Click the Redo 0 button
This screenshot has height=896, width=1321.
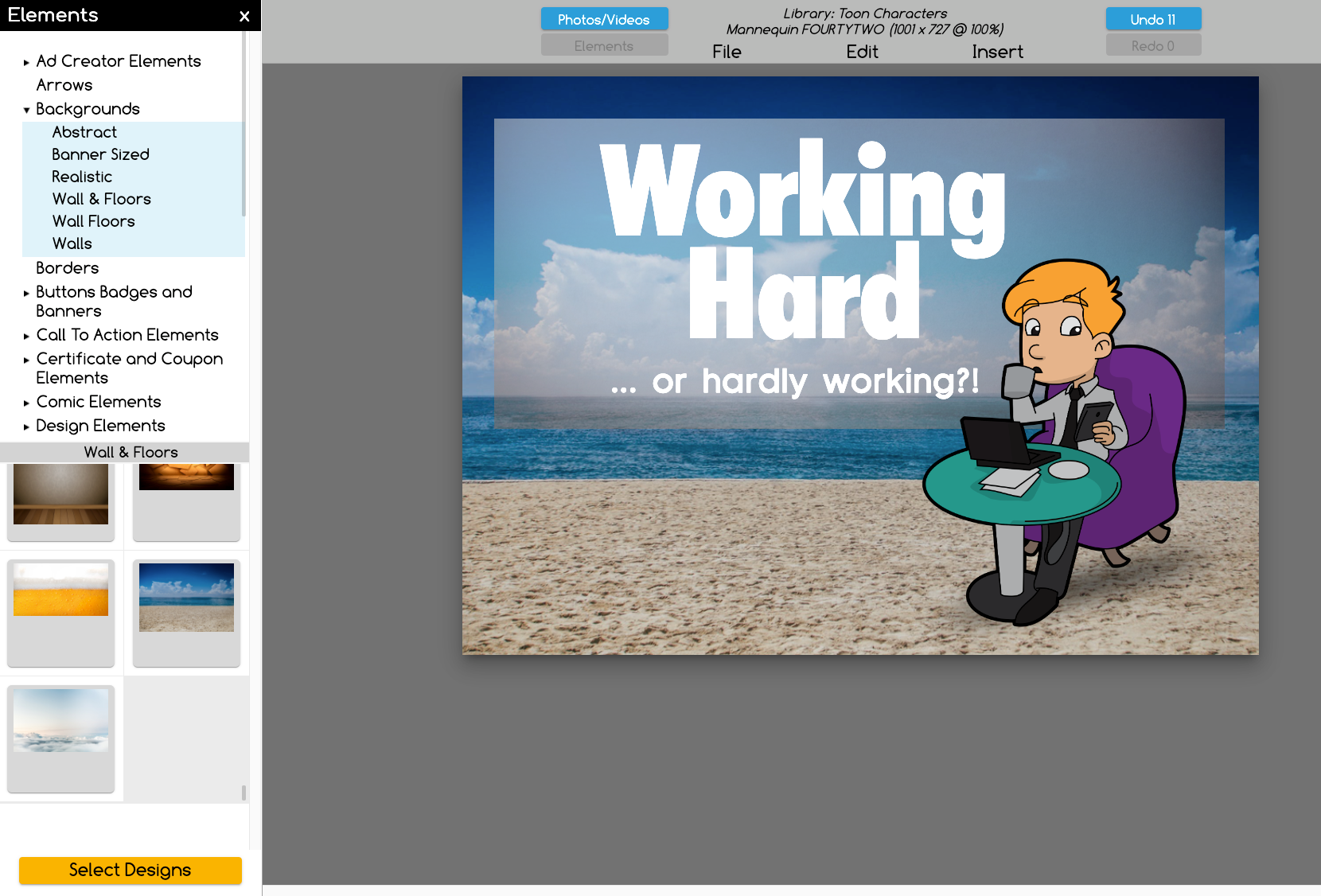[1153, 45]
